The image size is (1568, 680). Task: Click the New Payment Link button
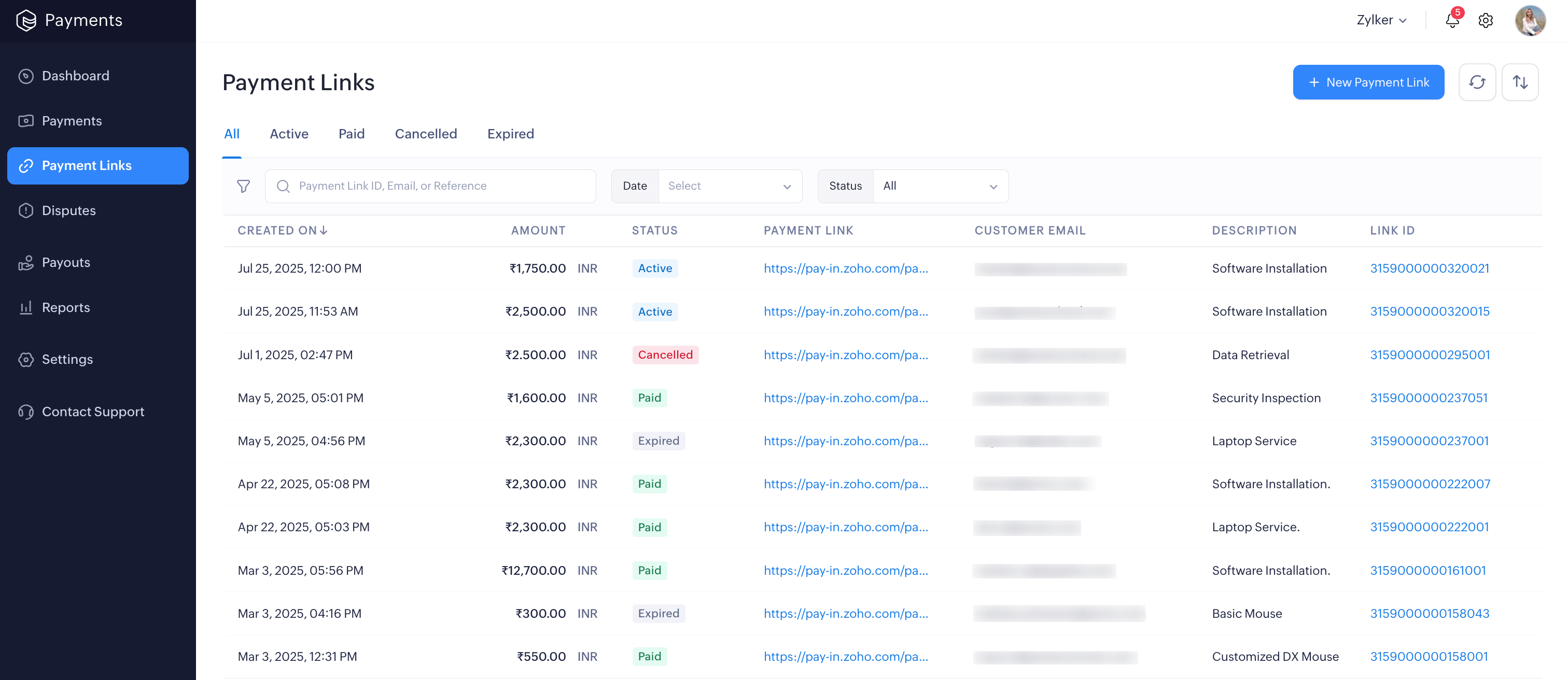coord(1368,82)
